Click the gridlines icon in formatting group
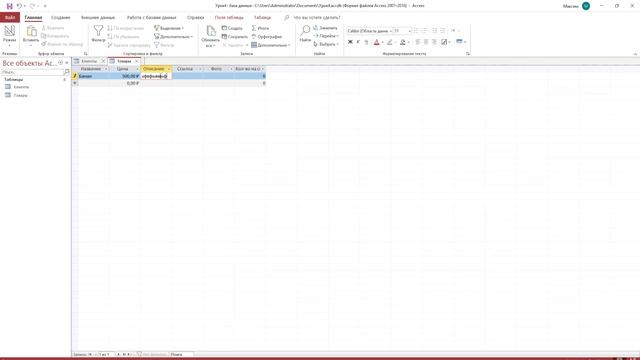Image resolution: width=640 pixels, height=360 pixels. tap(444, 42)
